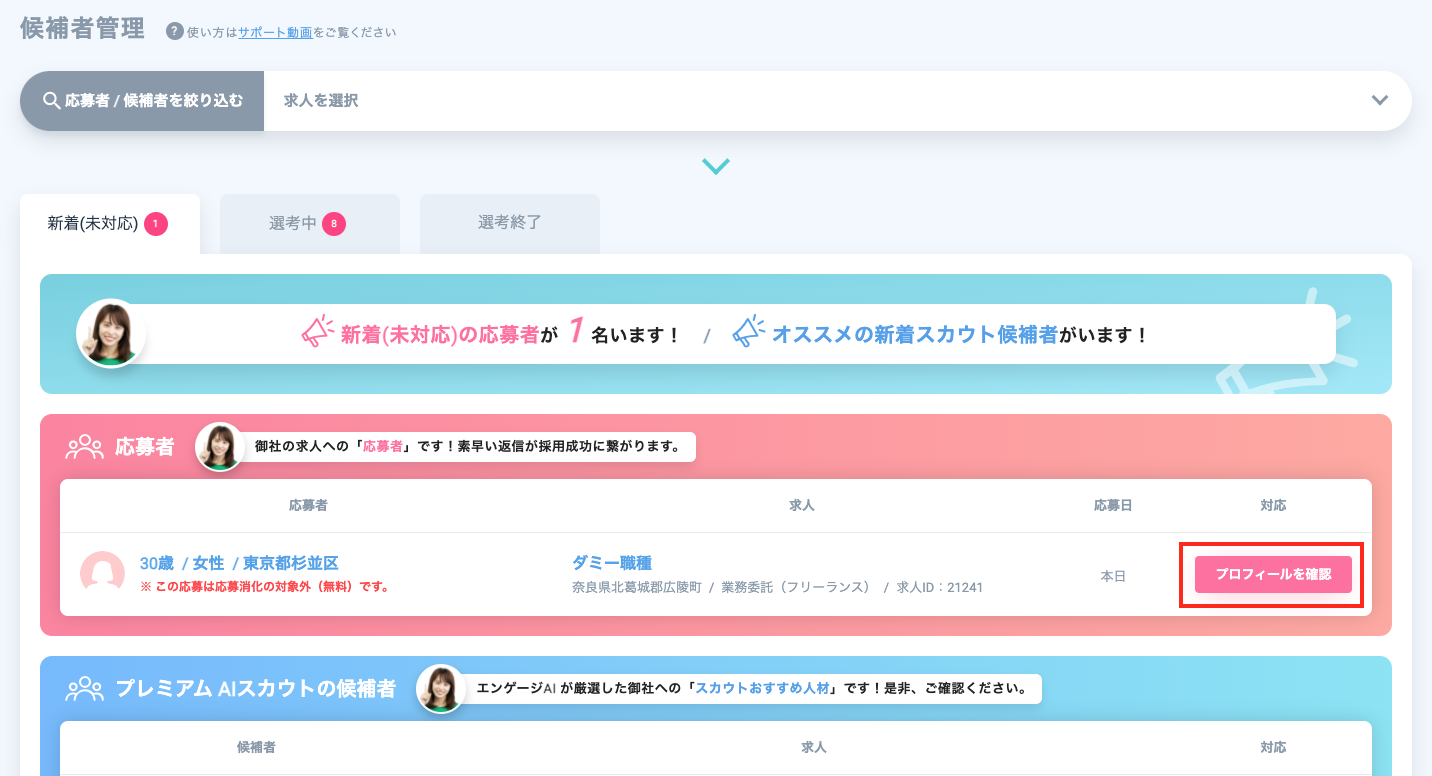Open applicant 30歳 / 女性 / 東京都杉並区
This screenshot has width=1432, height=776.
click(239, 564)
